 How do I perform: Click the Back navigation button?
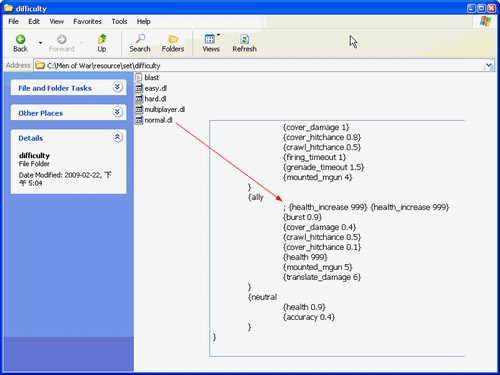tap(21, 43)
